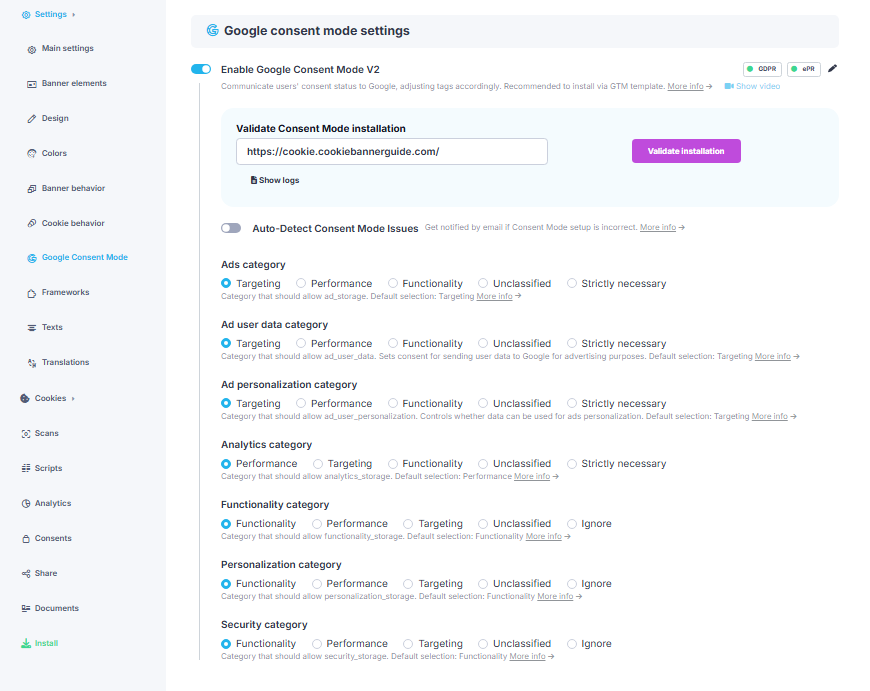Image resolution: width=870 pixels, height=691 pixels.
Task: Click the Colors palette icon
Action: point(32,154)
